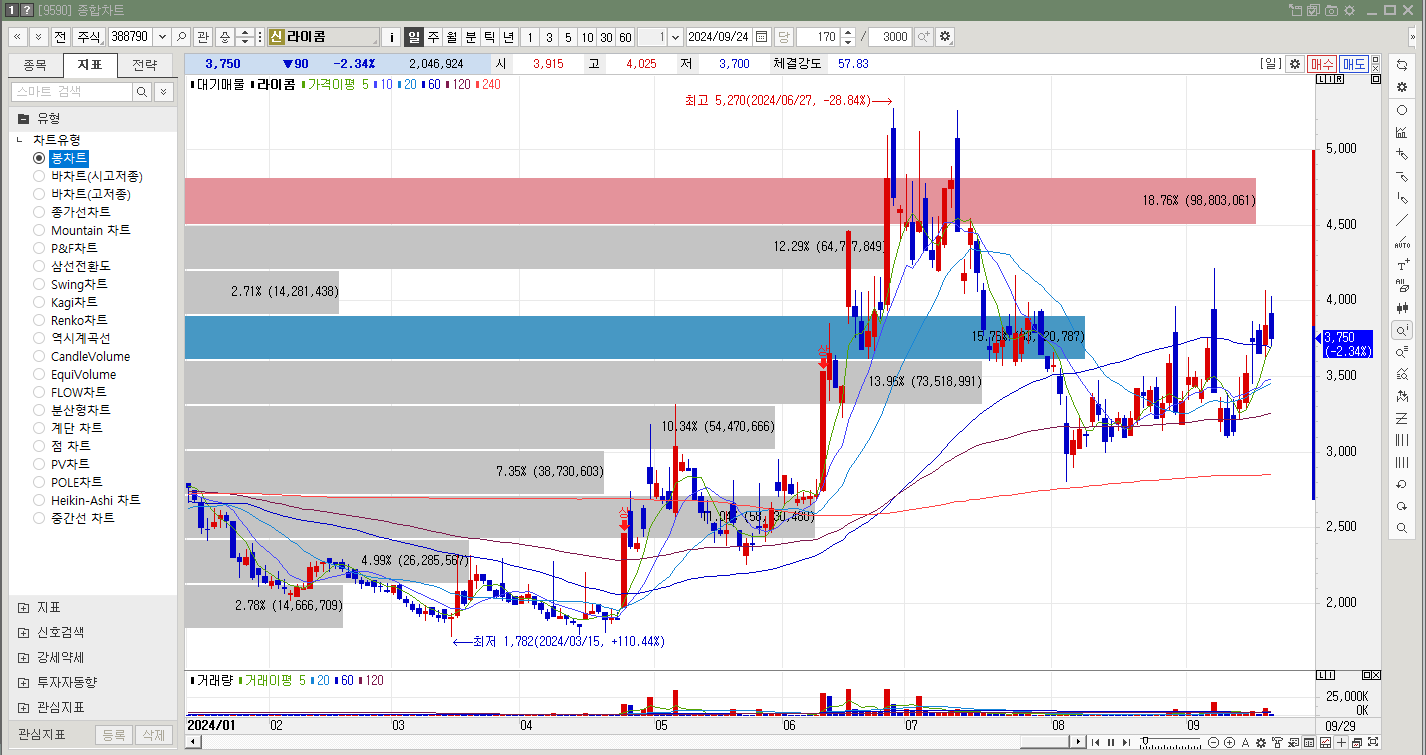The height and width of the screenshot is (755, 1426).
Task: Click the fullscreen expand icon bottom right
Action: (1371, 742)
